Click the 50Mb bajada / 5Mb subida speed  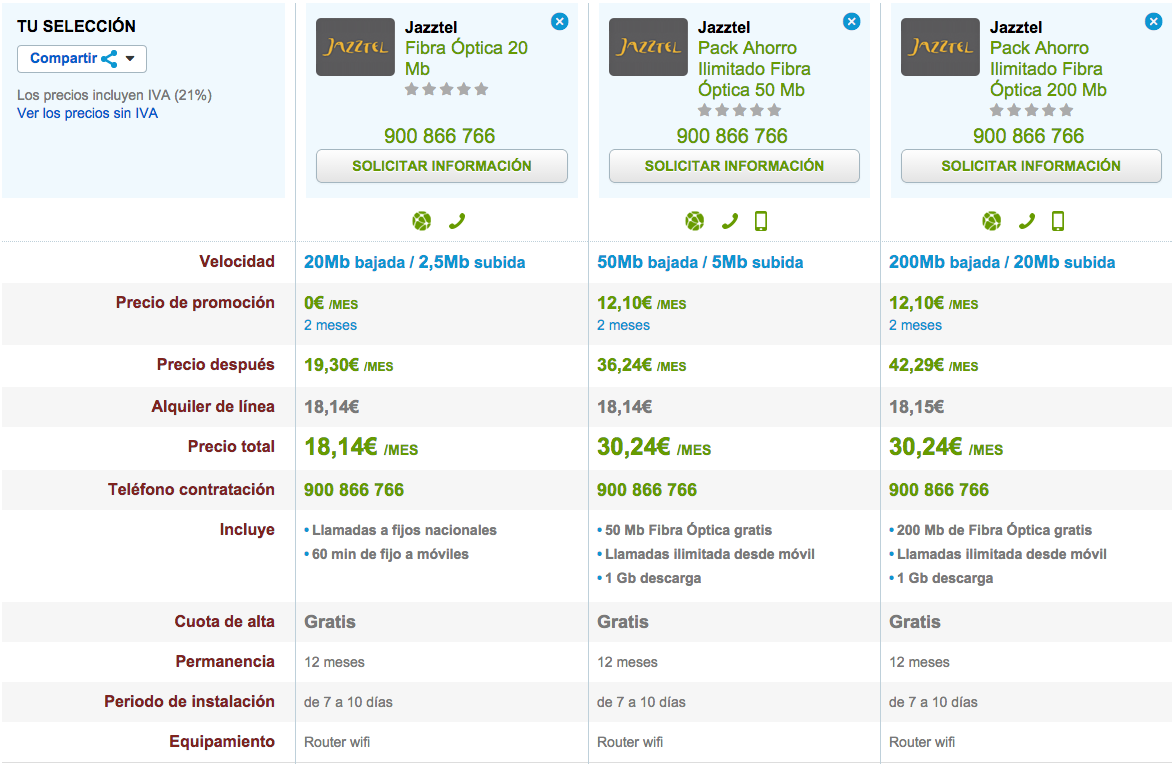point(700,263)
